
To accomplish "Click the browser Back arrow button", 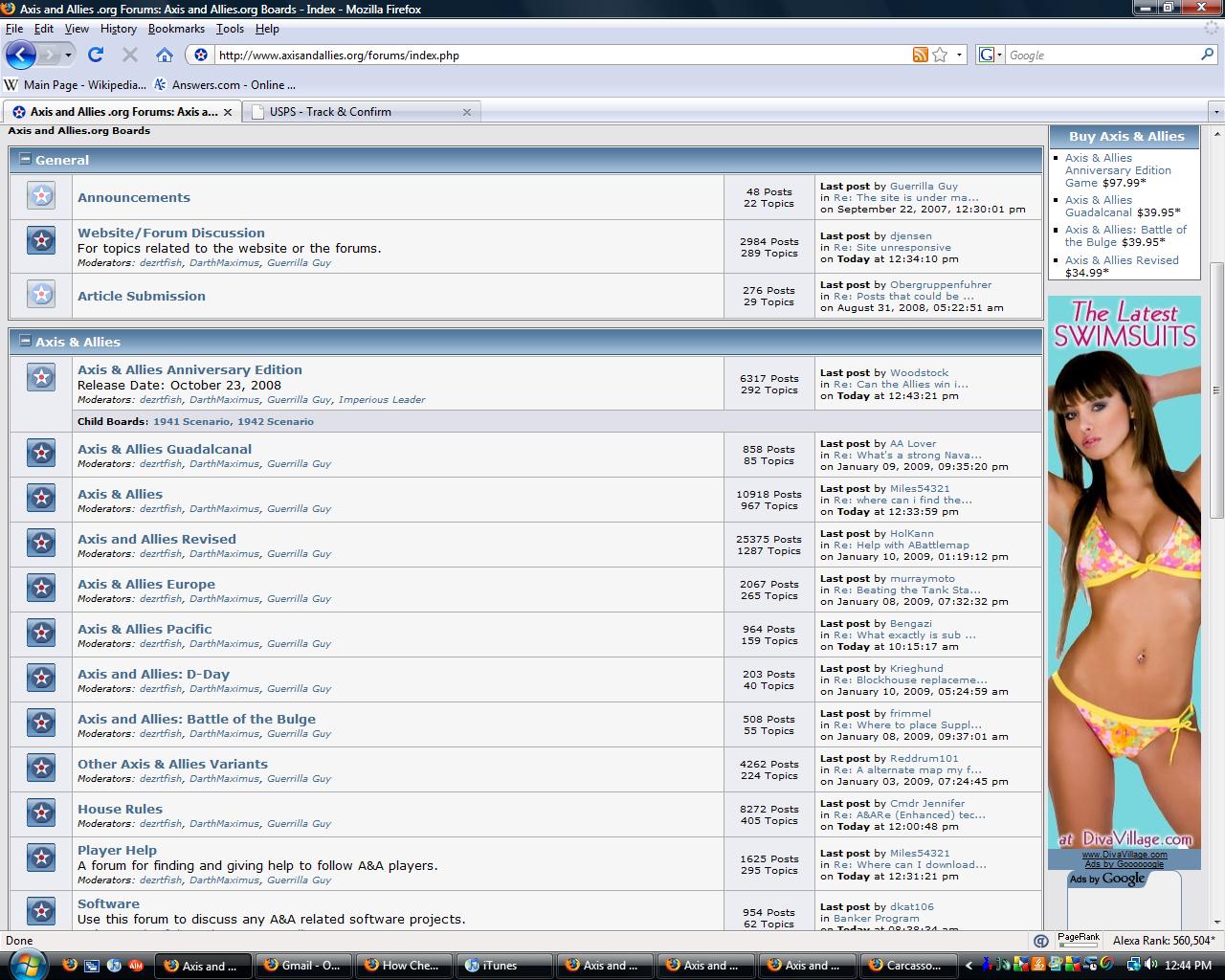I will (x=20, y=55).
